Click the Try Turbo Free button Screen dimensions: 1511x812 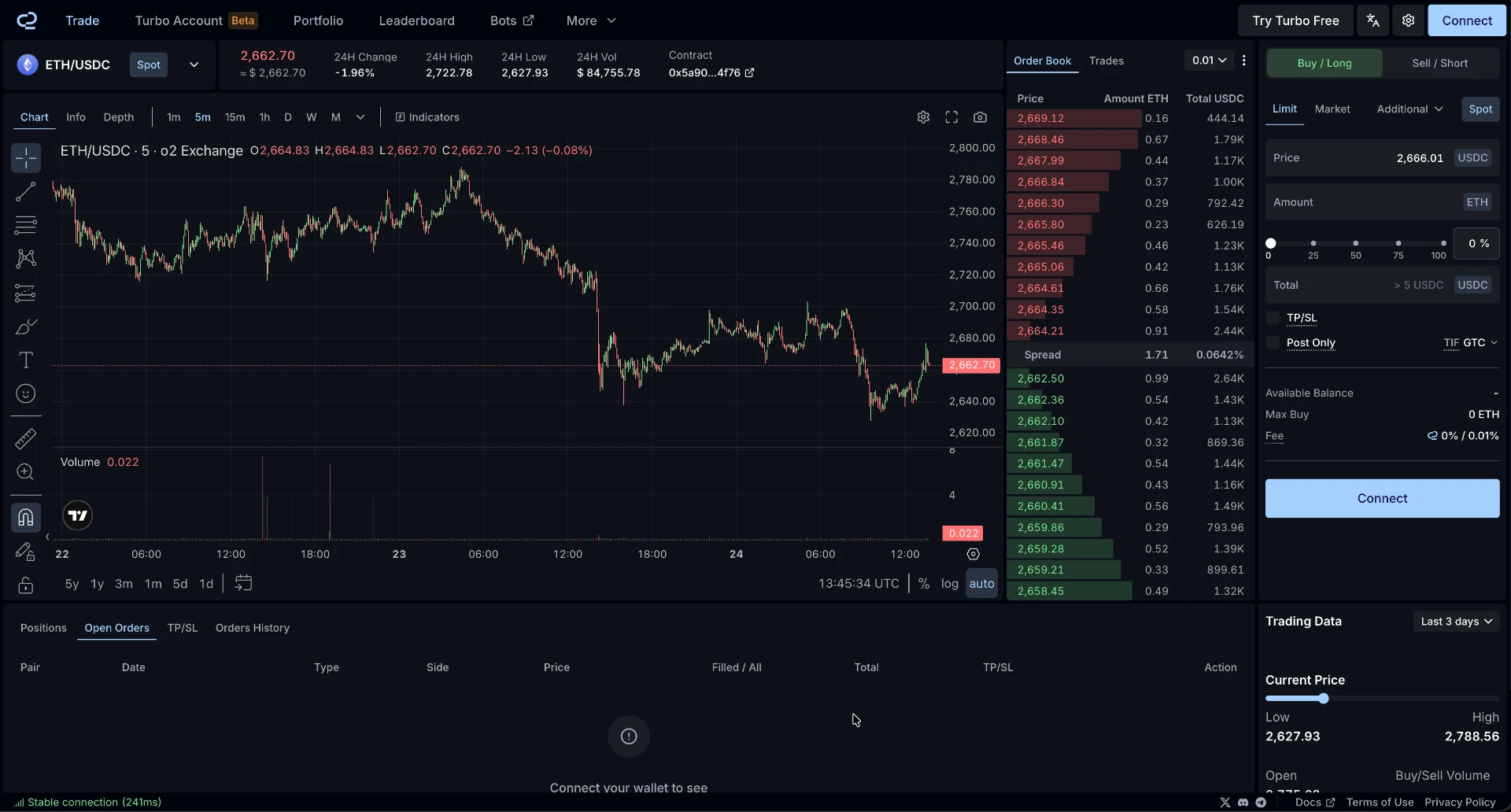(x=1295, y=20)
